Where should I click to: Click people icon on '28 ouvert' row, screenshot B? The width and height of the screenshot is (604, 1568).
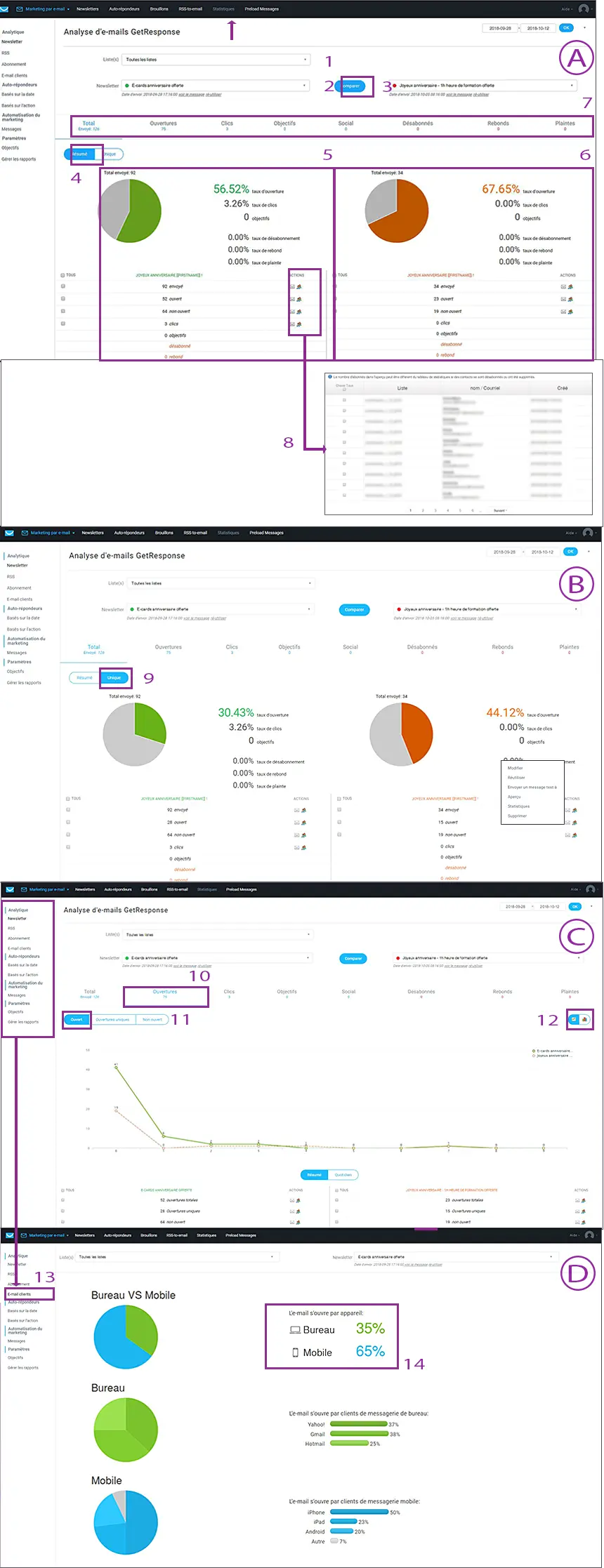point(303,823)
